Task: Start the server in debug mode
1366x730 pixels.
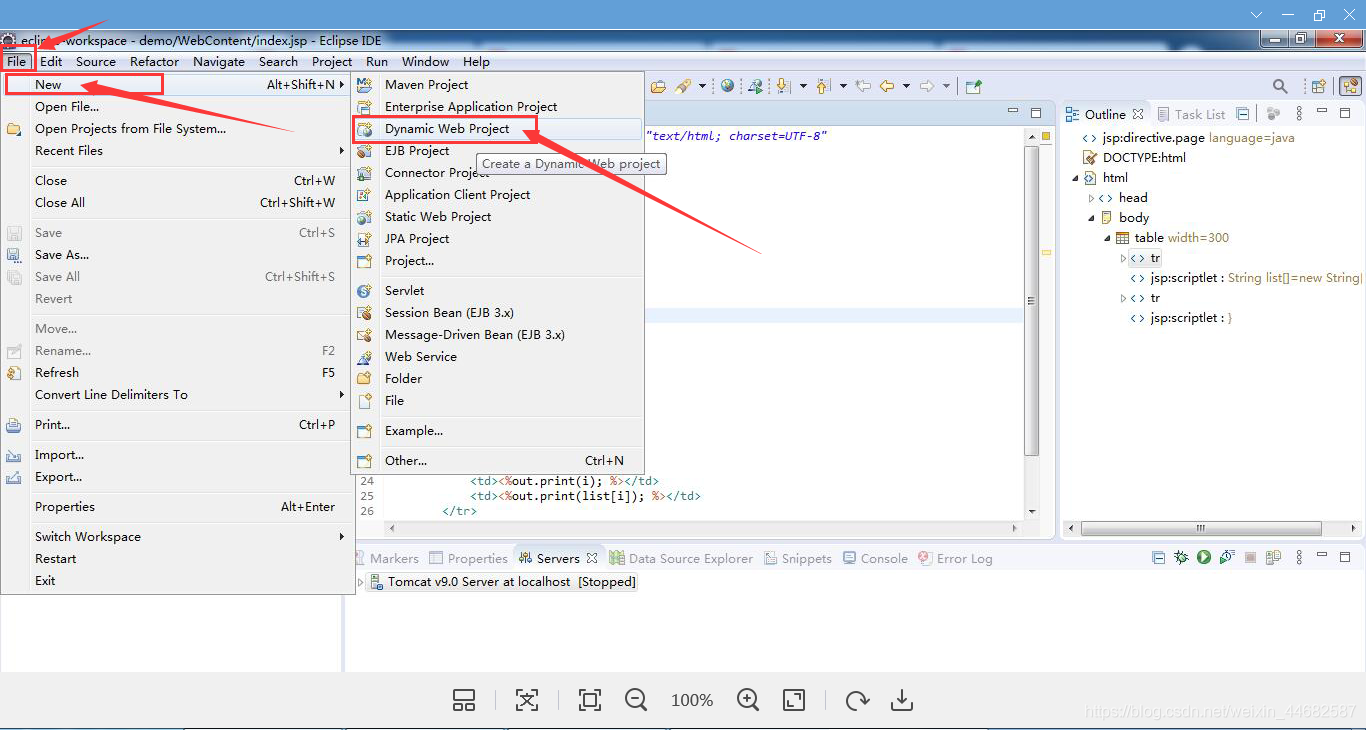Action: (1181, 557)
